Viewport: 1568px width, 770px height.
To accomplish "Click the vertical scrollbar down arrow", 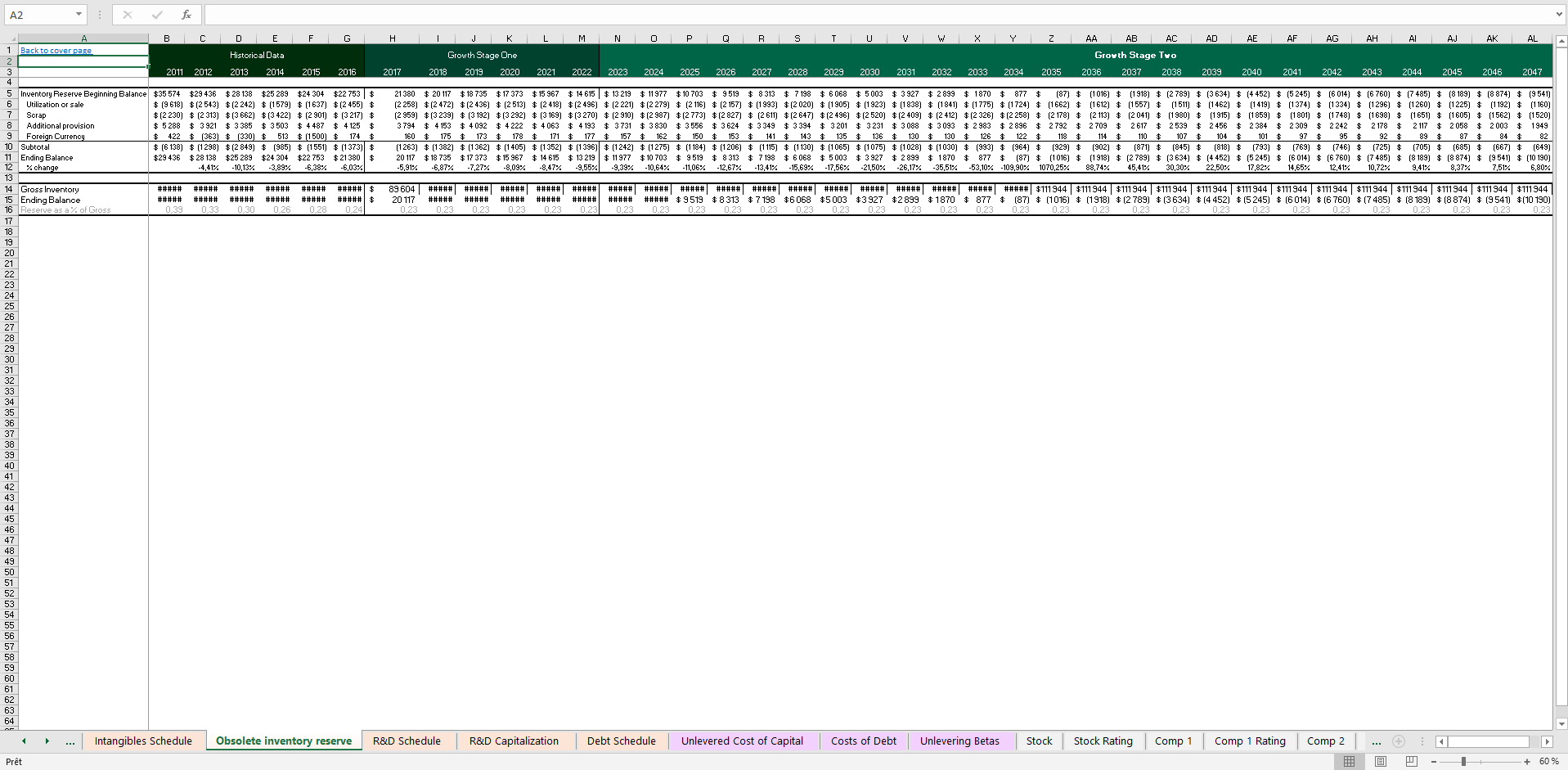I will tap(1561, 723).
